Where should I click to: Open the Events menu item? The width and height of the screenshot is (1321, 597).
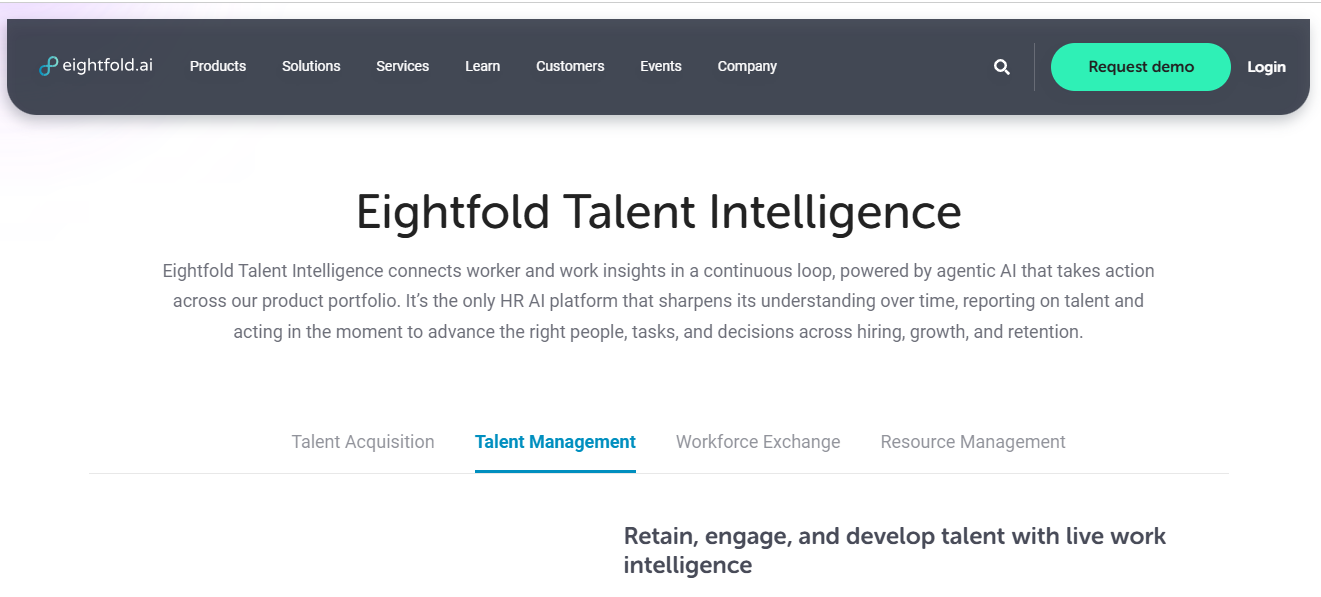[661, 66]
